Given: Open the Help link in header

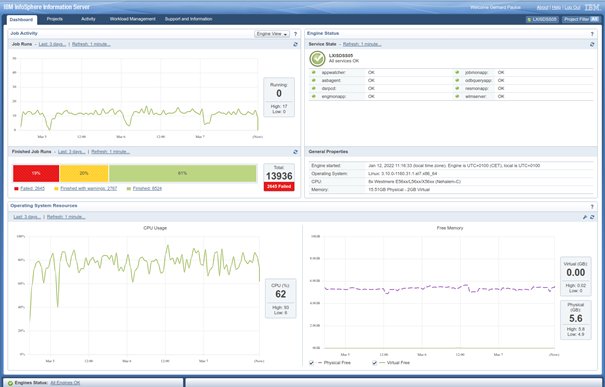Looking at the screenshot, I should 556,7.
